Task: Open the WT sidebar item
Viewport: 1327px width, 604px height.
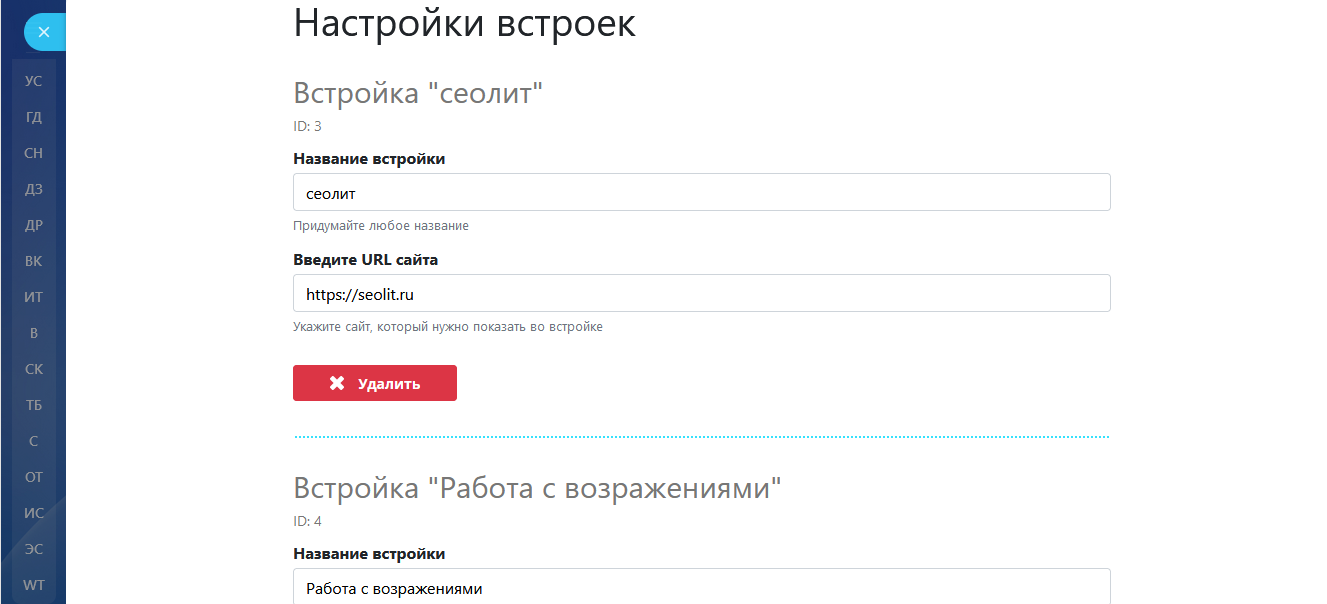Action: point(34,585)
